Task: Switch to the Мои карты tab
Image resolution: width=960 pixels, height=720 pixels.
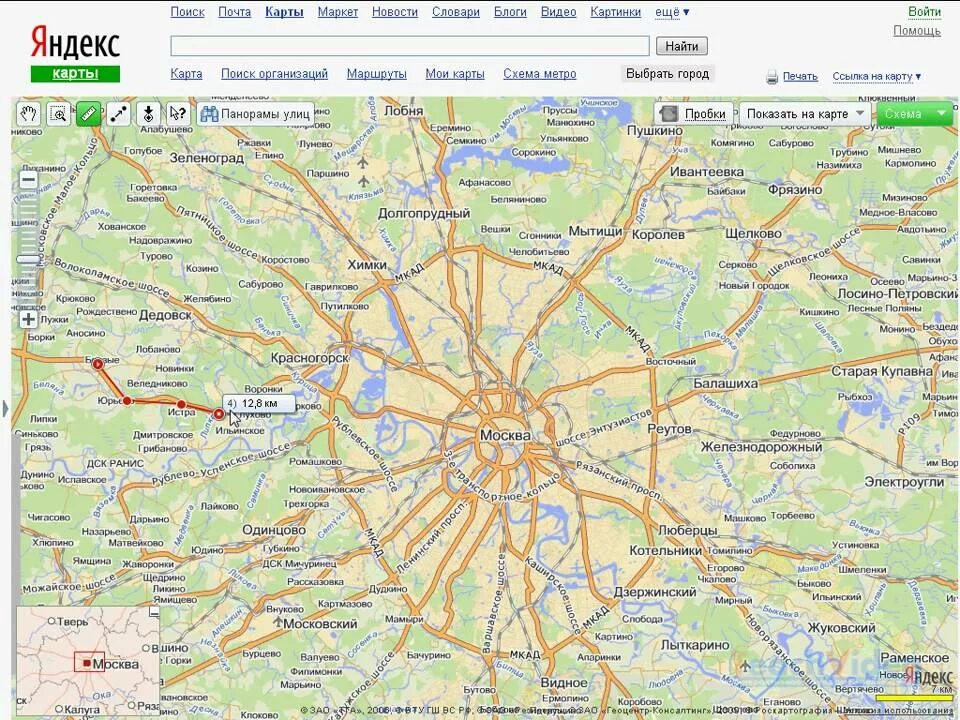Action: (x=455, y=74)
